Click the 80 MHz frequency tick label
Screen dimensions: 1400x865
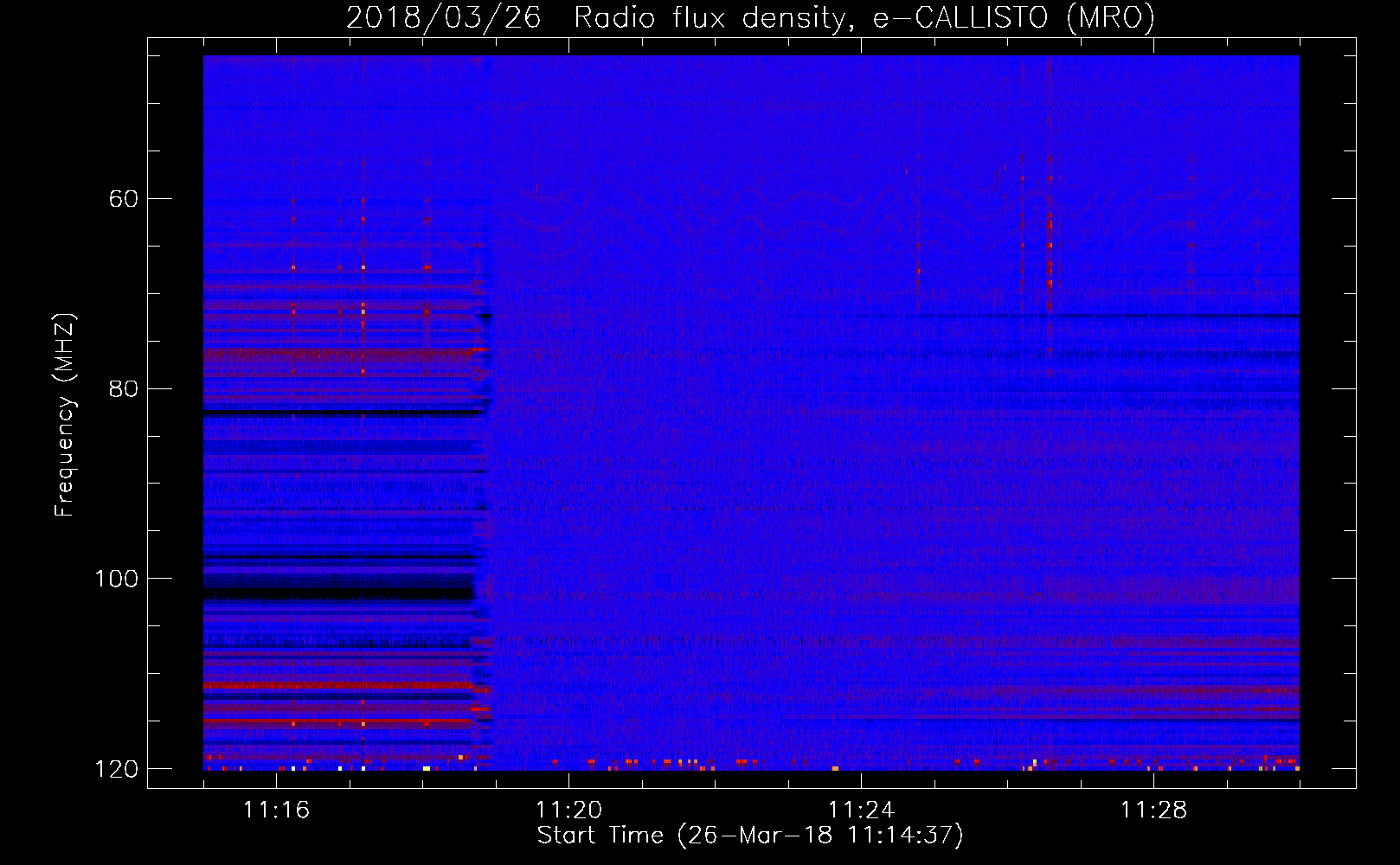pyautogui.click(x=123, y=388)
